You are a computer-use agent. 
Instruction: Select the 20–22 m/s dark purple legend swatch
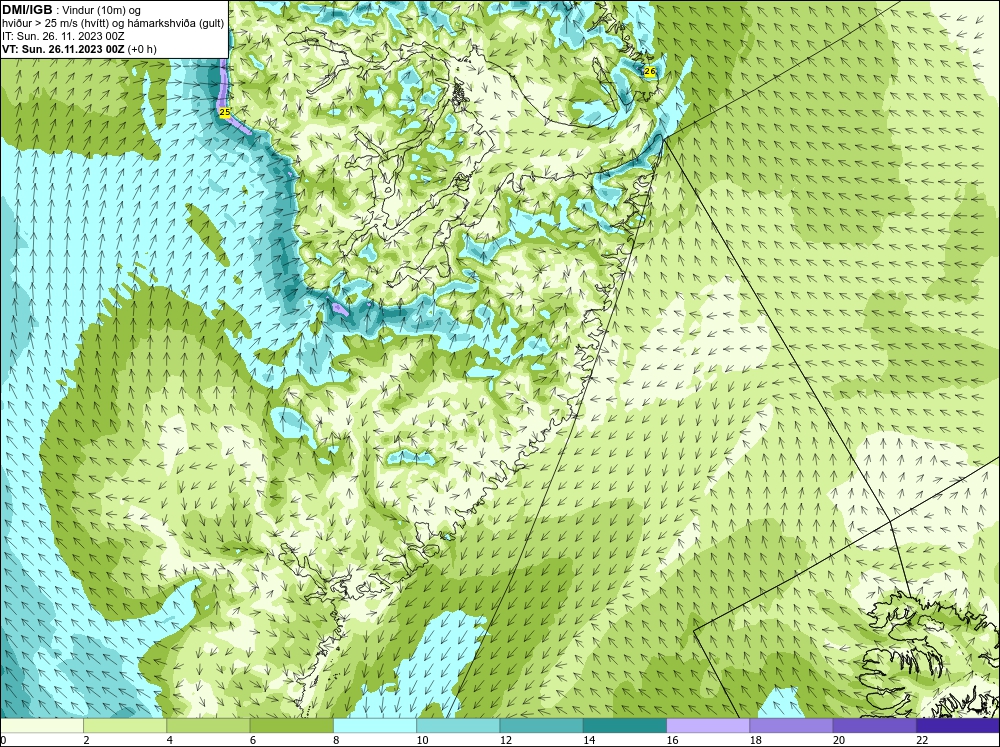pyautogui.click(x=874, y=725)
